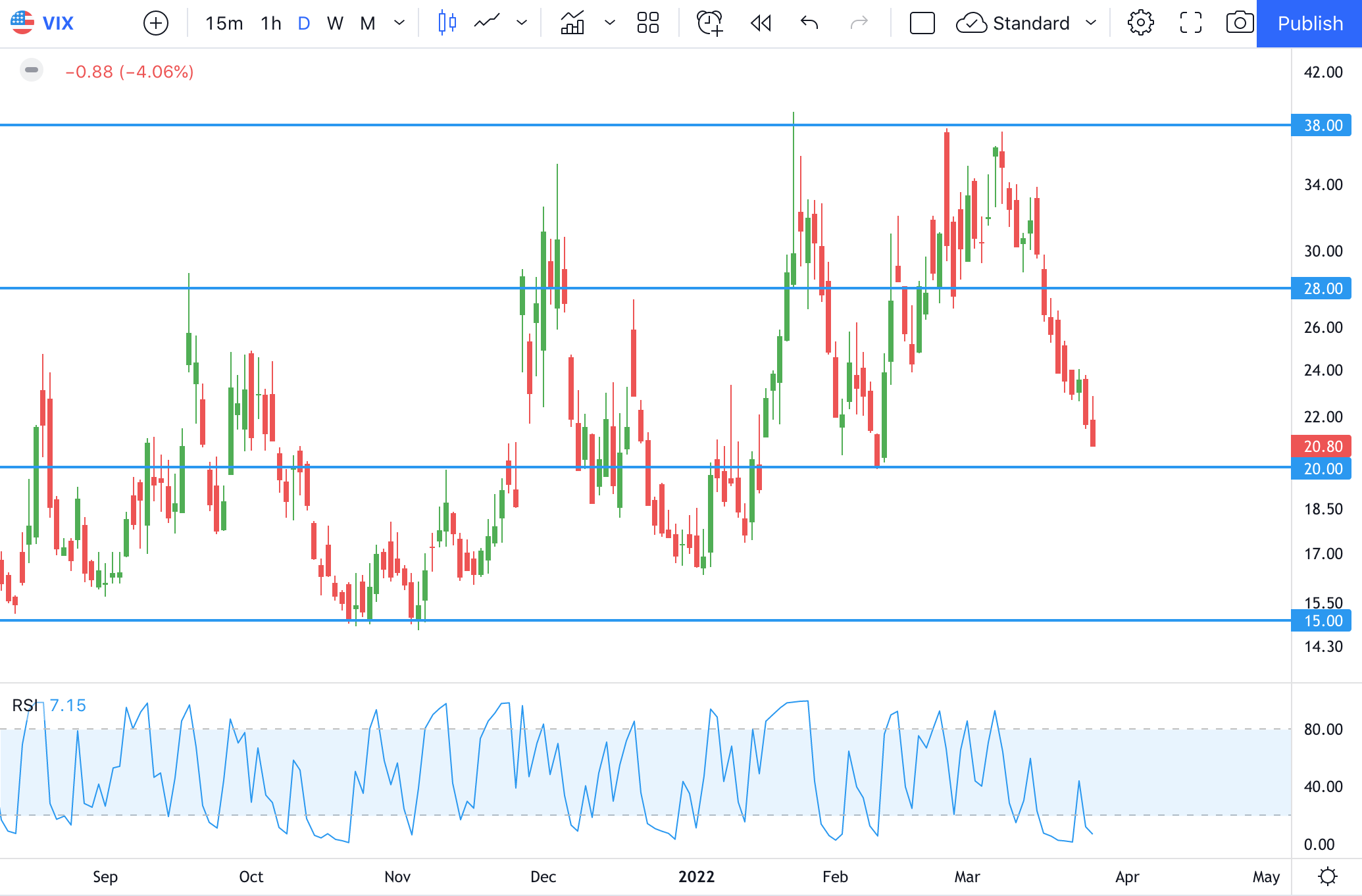This screenshot has width=1362, height=896.
Task: Open time axis settings gear at bottom right
Action: tap(1327, 876)
